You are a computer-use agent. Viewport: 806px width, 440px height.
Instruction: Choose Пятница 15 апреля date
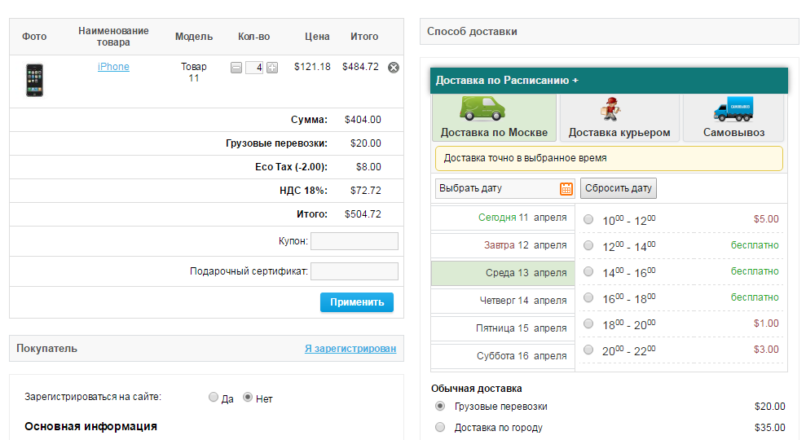[x=502, y=328]
